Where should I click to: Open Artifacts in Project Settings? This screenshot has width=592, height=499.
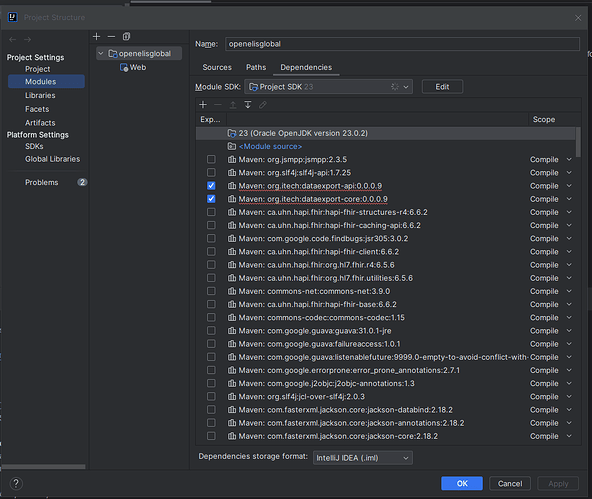pyautogui.click(x=40, y=123)
